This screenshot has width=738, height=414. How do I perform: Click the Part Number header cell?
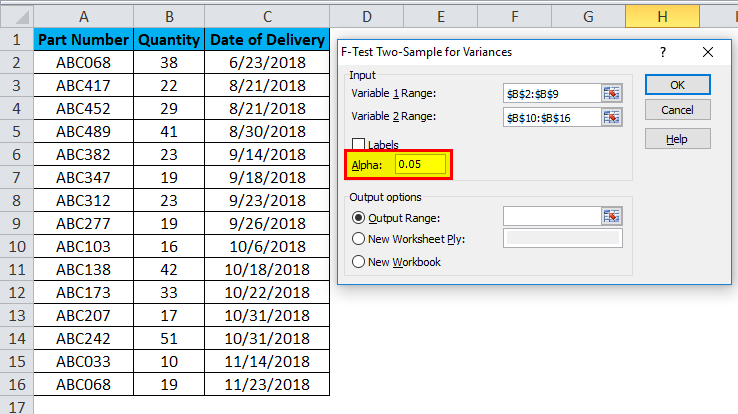coord(83,40)
